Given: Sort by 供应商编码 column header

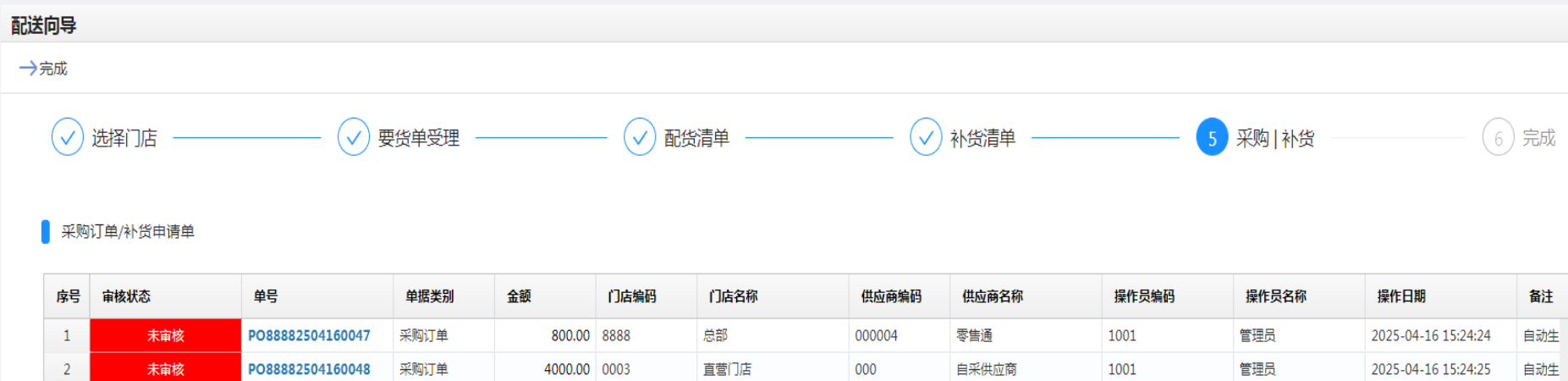Looking at the screenshot, I should pos(900,296).
